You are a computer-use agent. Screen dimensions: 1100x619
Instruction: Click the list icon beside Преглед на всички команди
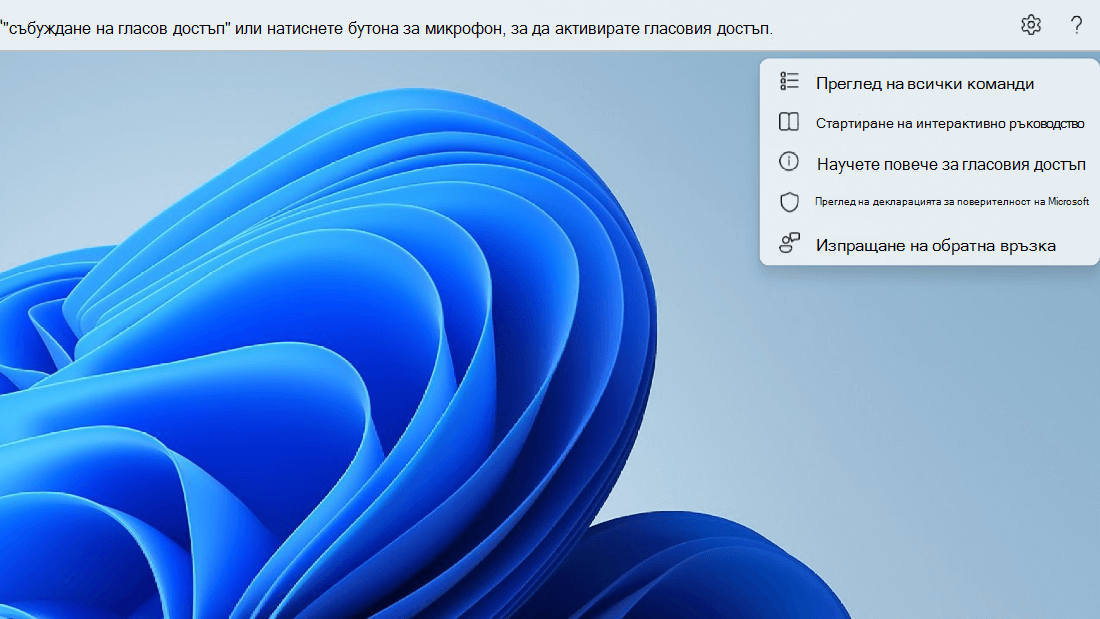(789, 81)
